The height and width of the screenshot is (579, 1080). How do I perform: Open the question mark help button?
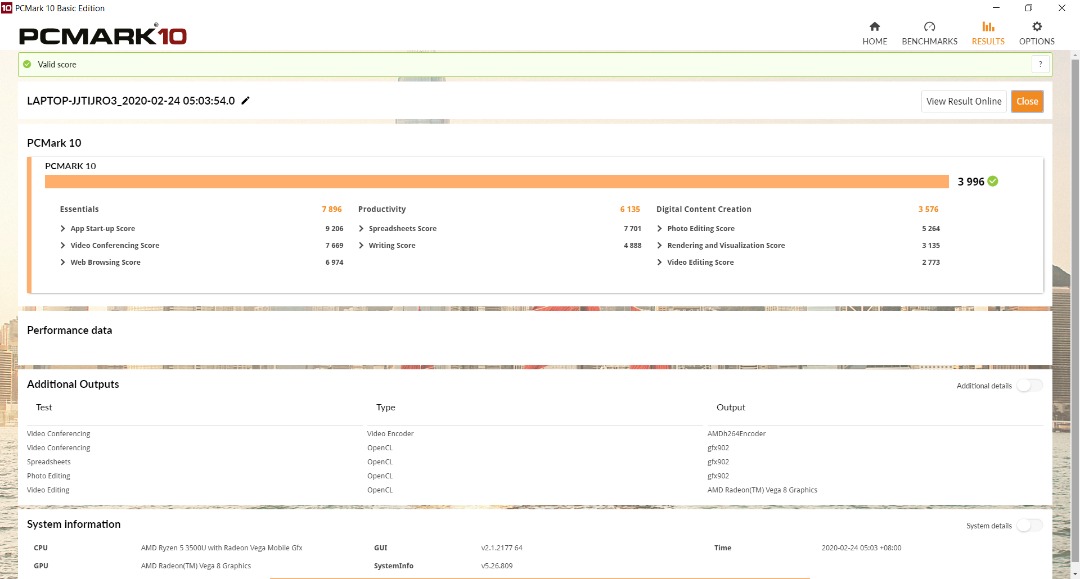point(1040,64)
